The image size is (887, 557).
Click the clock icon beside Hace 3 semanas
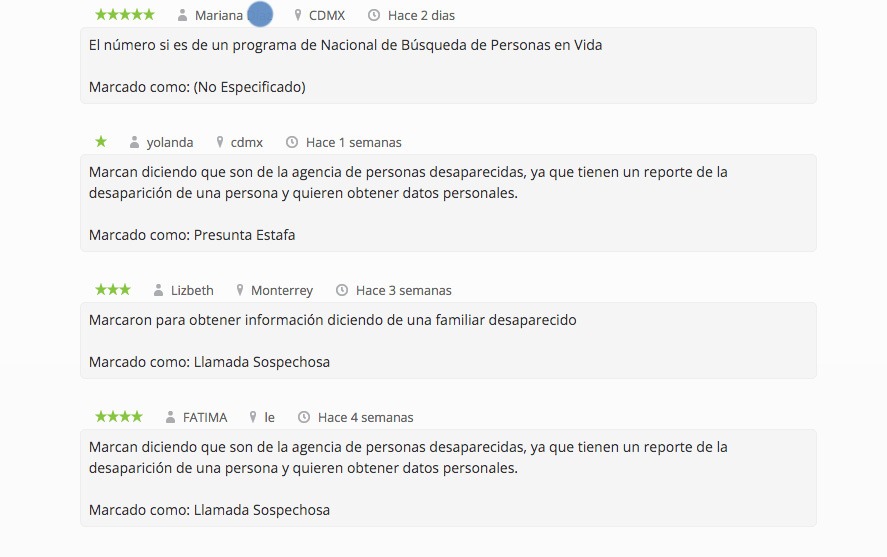click(342, 290)
